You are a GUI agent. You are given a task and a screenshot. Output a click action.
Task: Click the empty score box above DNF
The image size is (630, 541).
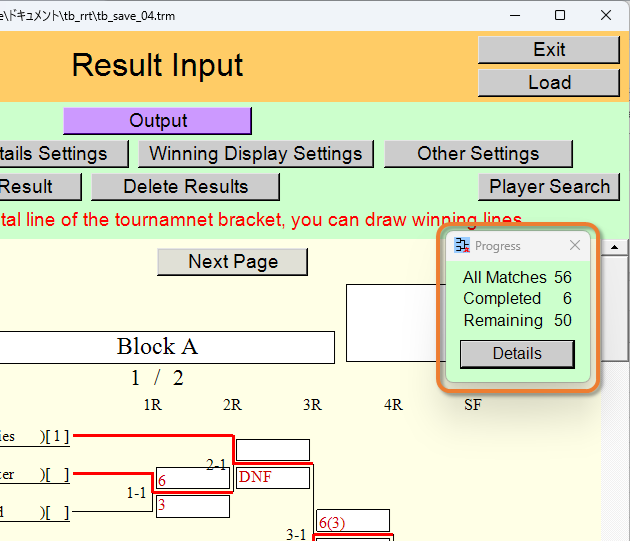point(273,450)
